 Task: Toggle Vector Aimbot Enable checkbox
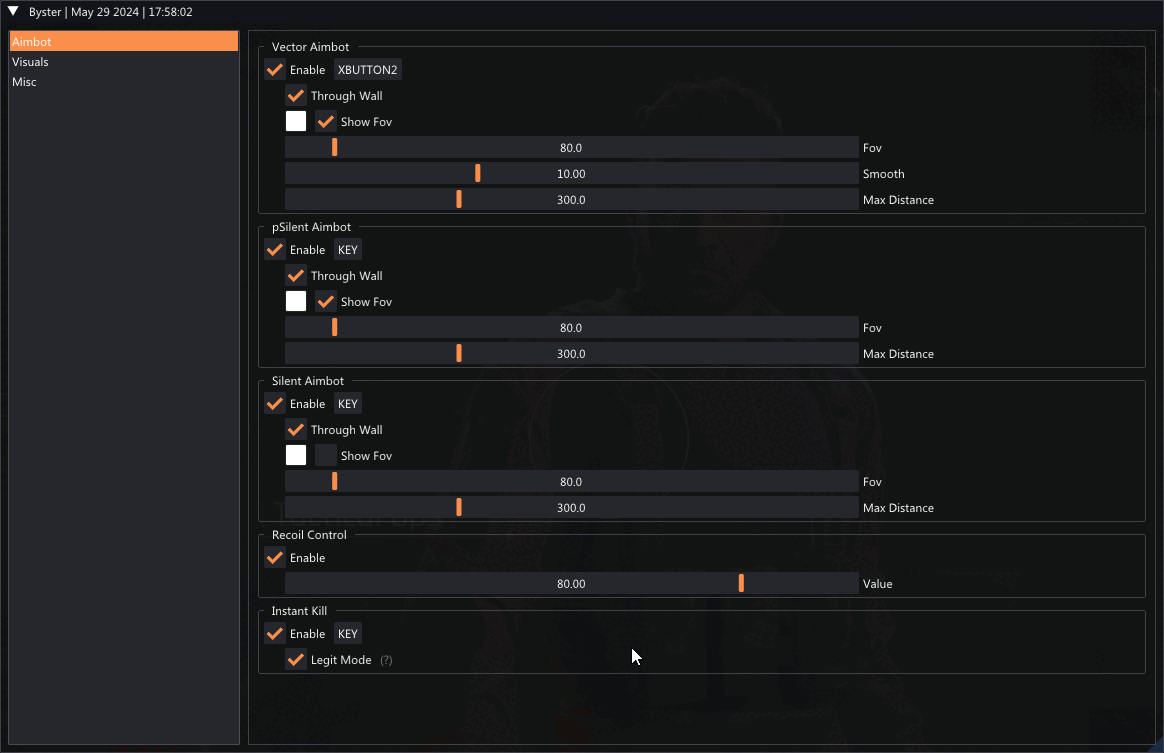275,70
